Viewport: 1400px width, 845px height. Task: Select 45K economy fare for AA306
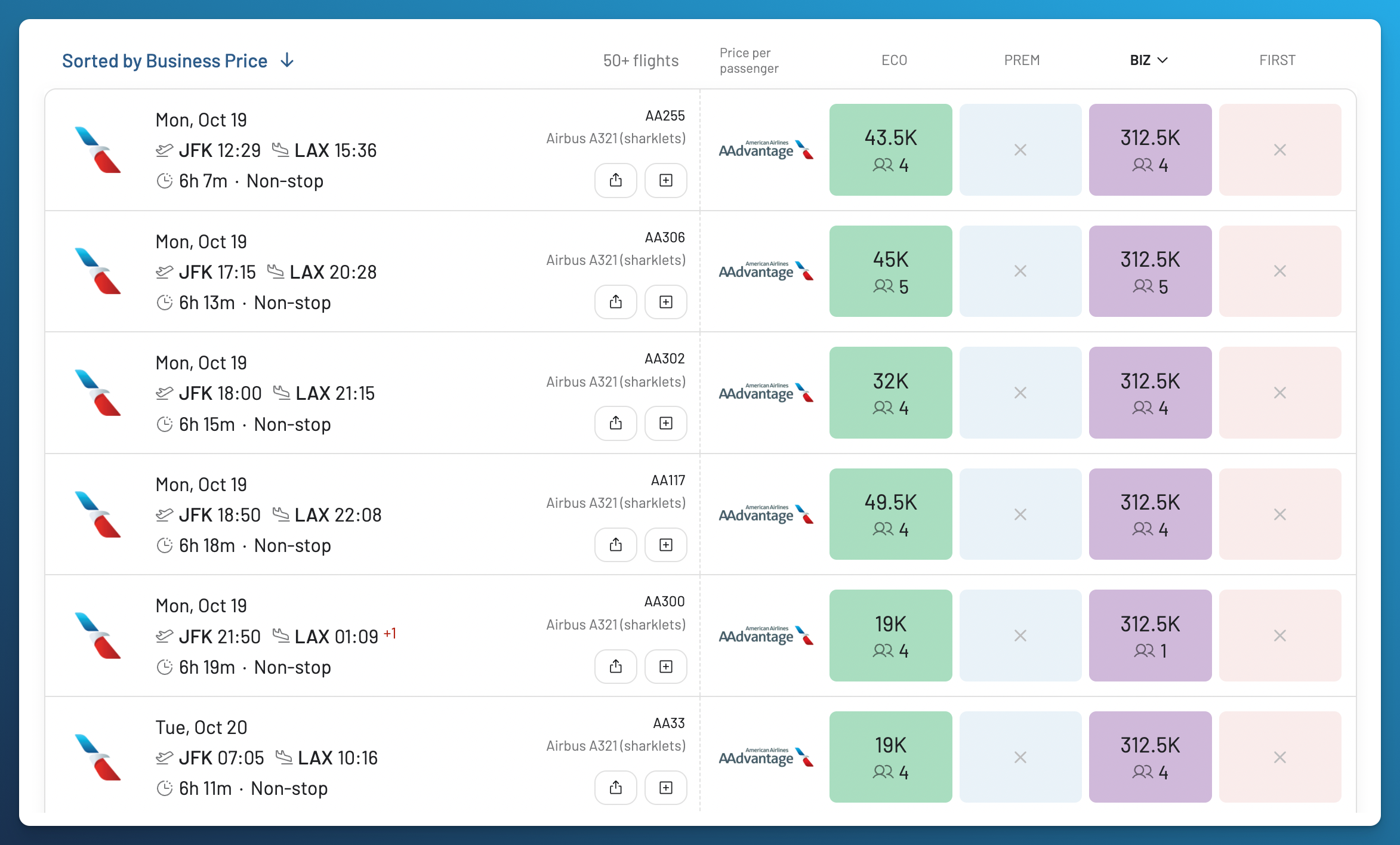coord(890,271)
